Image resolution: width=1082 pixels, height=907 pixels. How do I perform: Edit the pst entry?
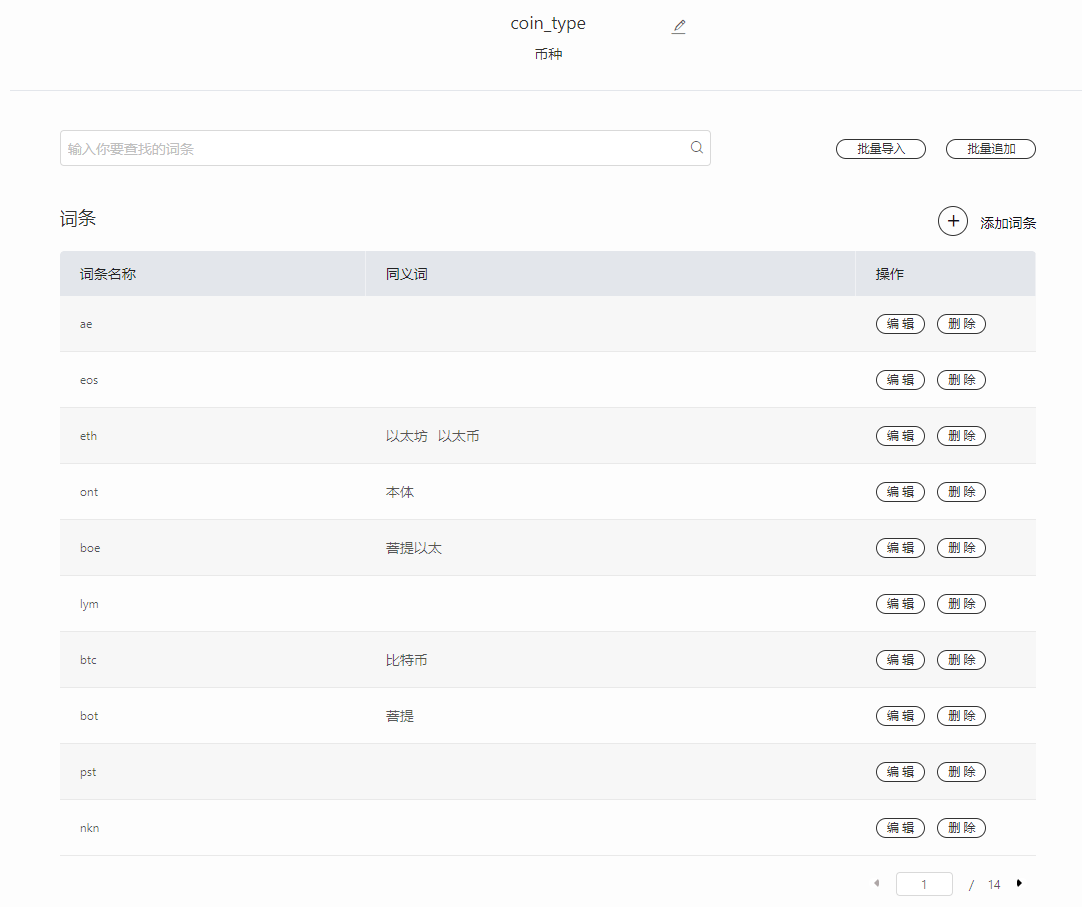coord(900,771)
